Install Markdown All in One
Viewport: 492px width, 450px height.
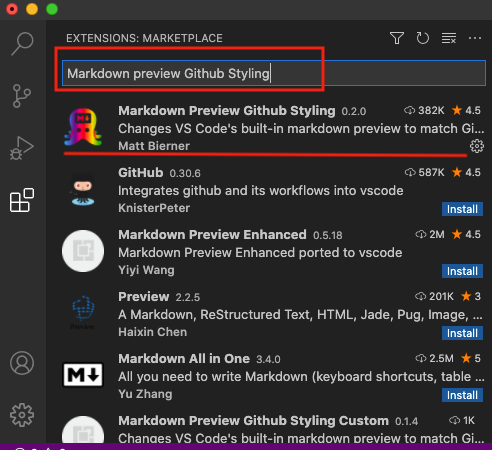click(x=462, y=395)
